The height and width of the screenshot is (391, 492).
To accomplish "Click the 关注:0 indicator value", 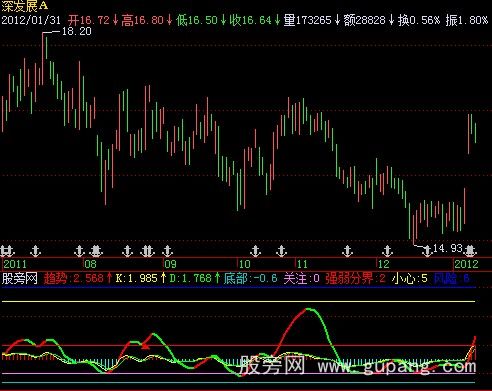I will (x=302, y=278).
